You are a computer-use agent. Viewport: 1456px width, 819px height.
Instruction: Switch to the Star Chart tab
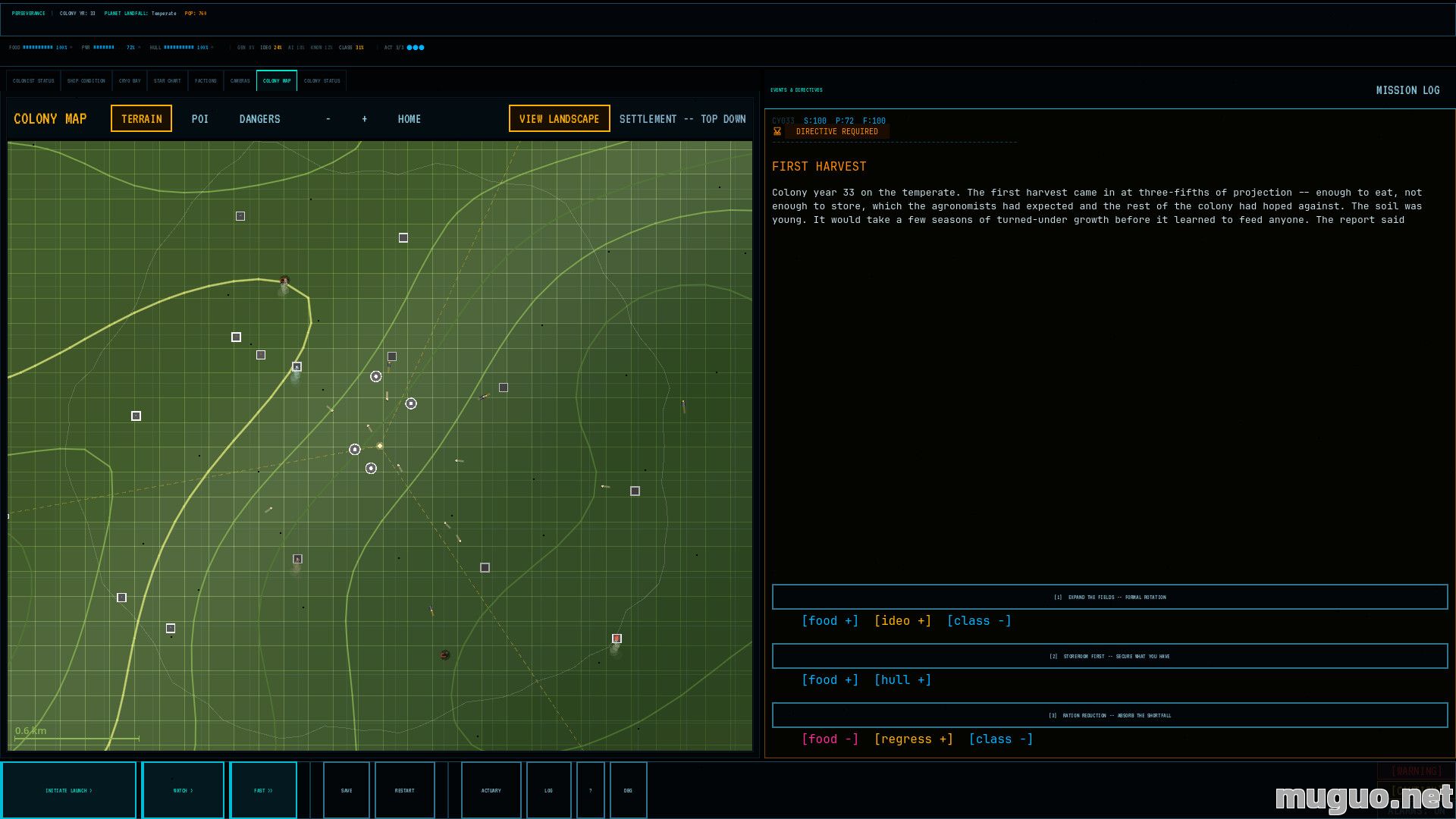pos(168,80)
